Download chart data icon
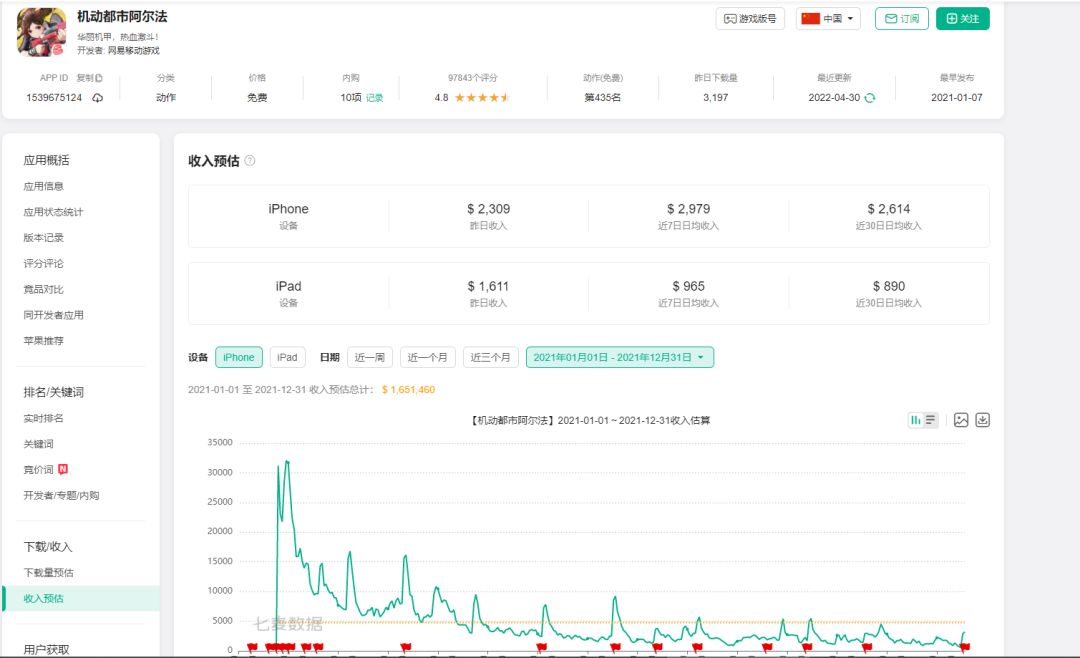 tap(983, 420)
